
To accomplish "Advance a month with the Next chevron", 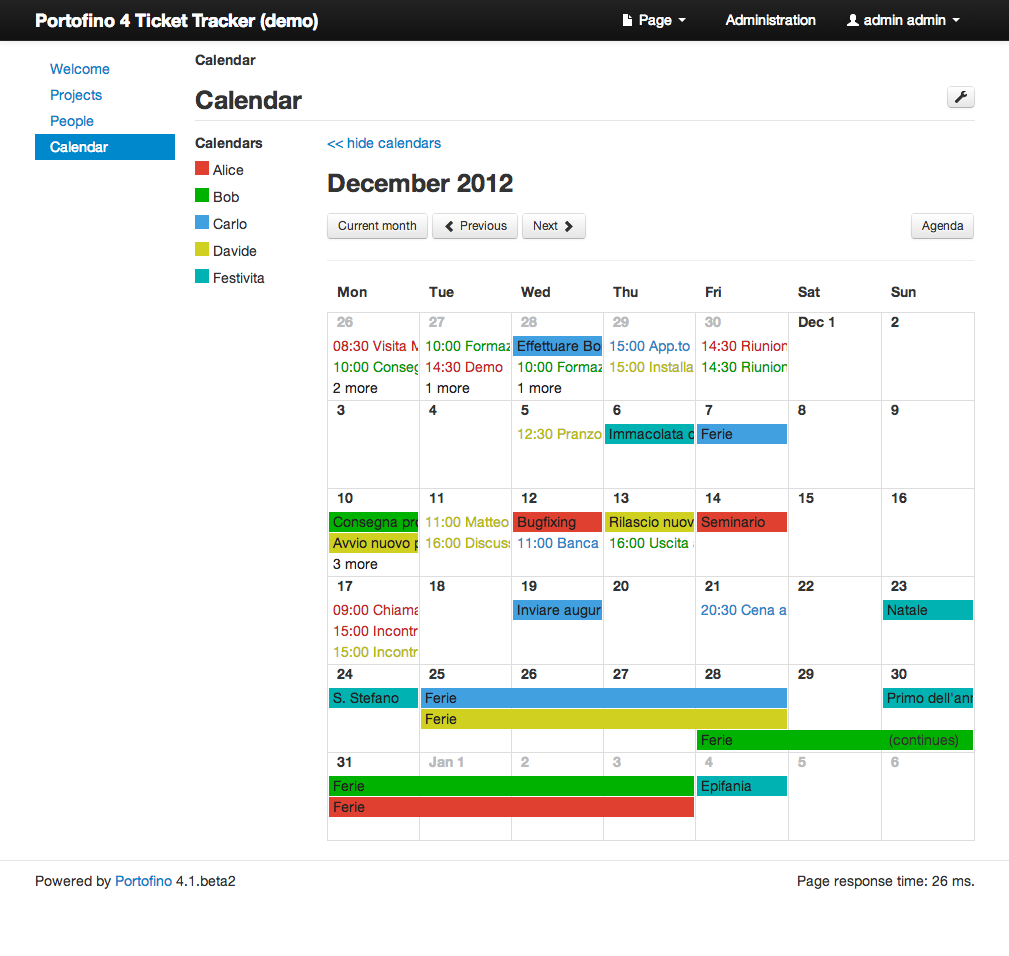I will point(553,226).
